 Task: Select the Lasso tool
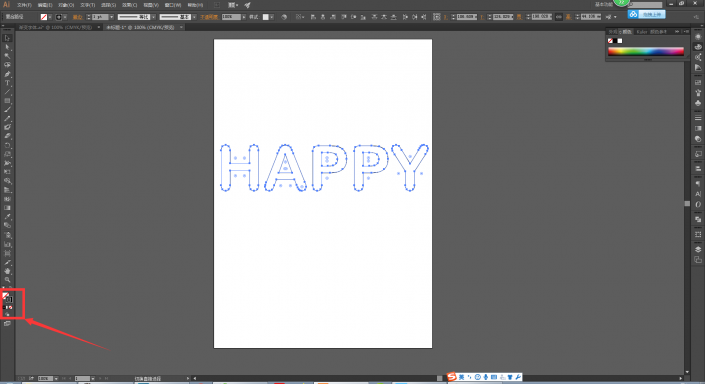coord(7,65)
